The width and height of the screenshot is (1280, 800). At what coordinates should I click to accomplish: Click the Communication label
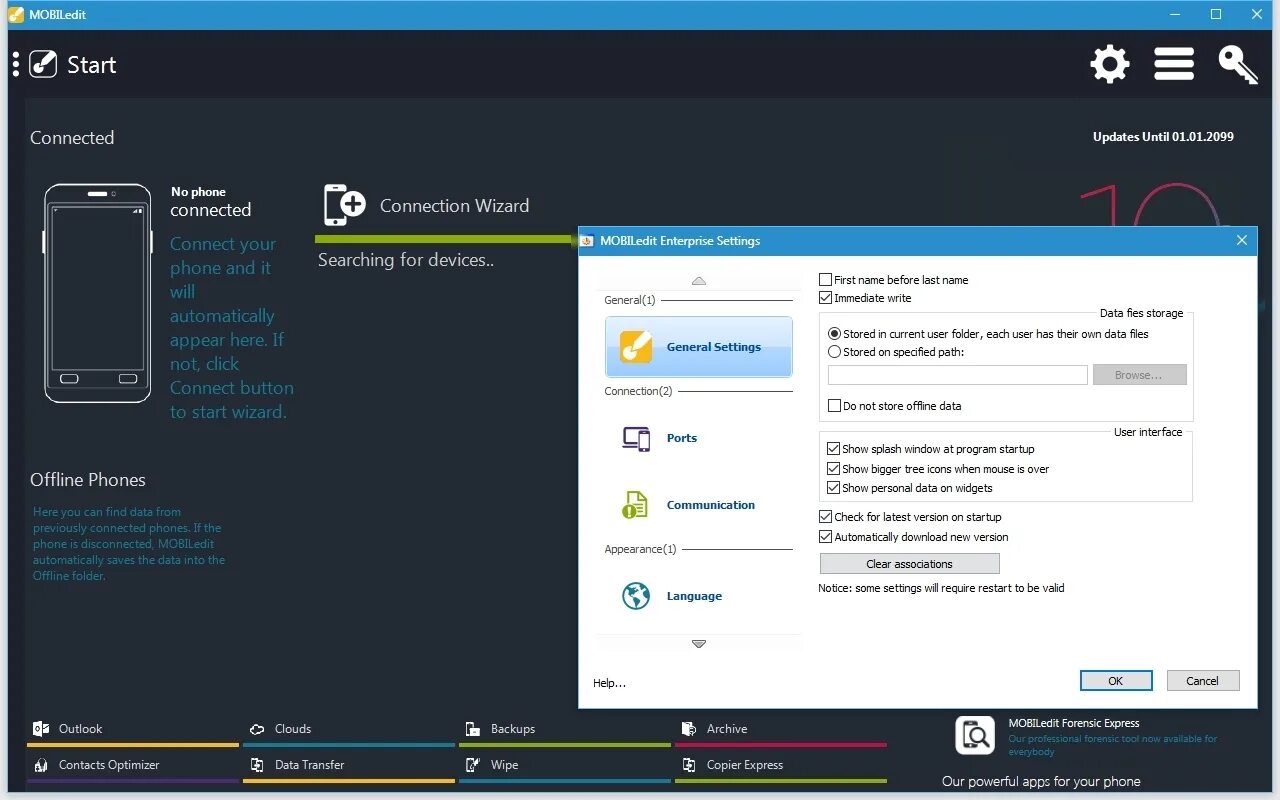point(711,505)
